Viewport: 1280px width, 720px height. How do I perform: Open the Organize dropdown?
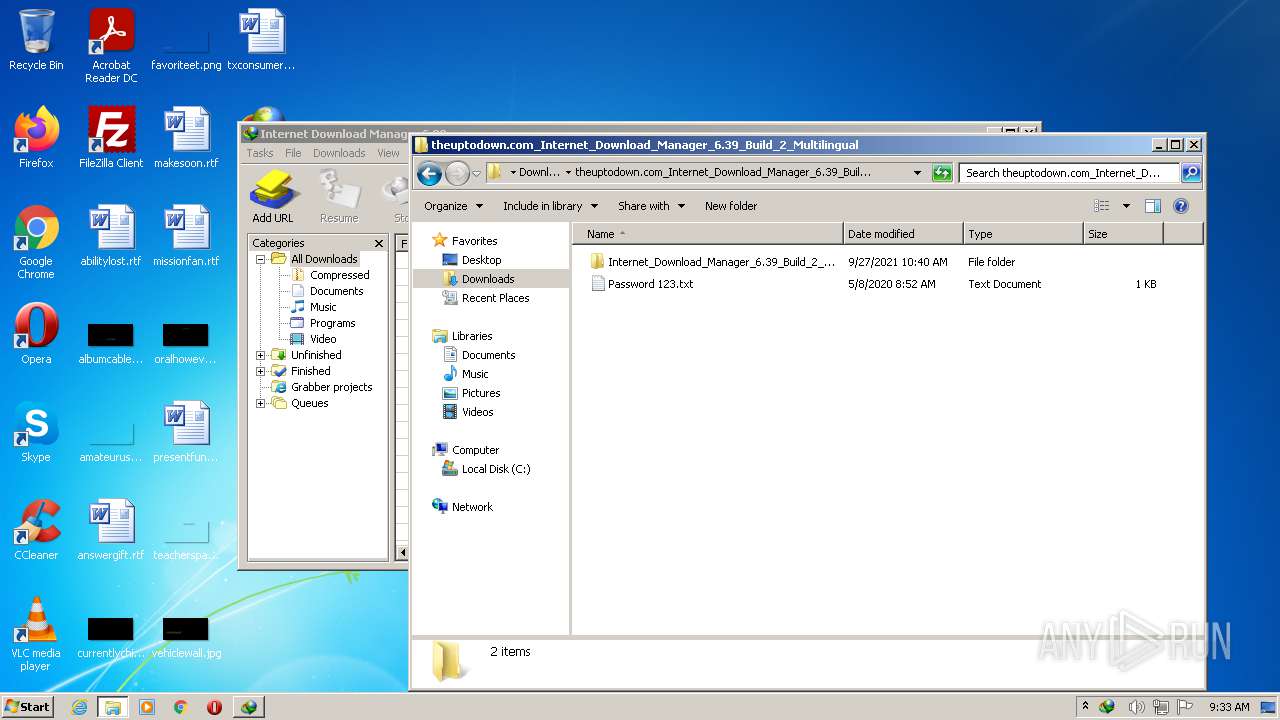pos(453,206)
